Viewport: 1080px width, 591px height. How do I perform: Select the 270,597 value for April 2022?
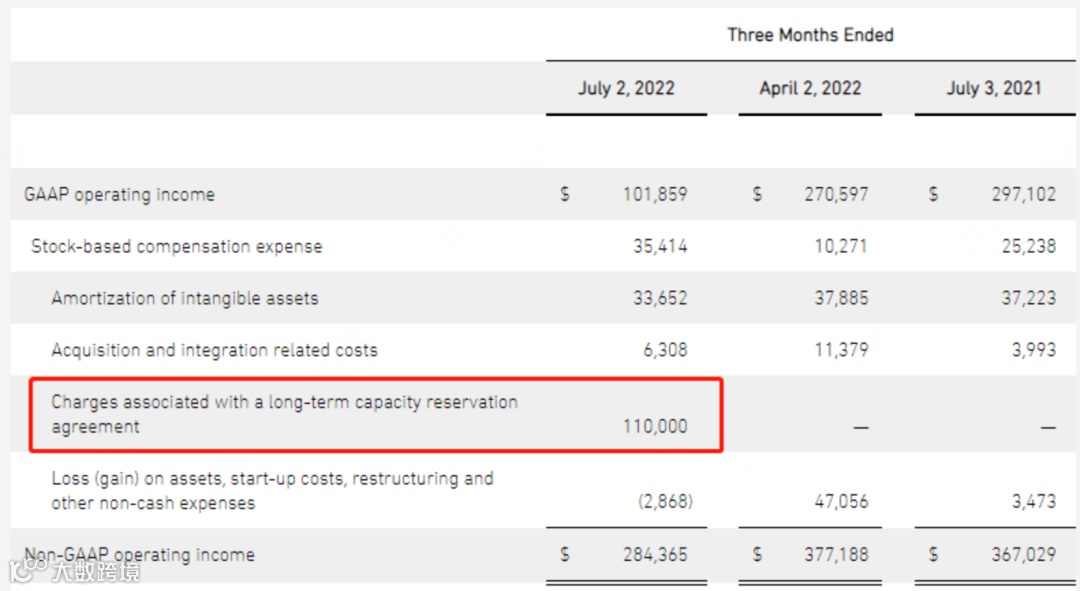tap(836, 194)
